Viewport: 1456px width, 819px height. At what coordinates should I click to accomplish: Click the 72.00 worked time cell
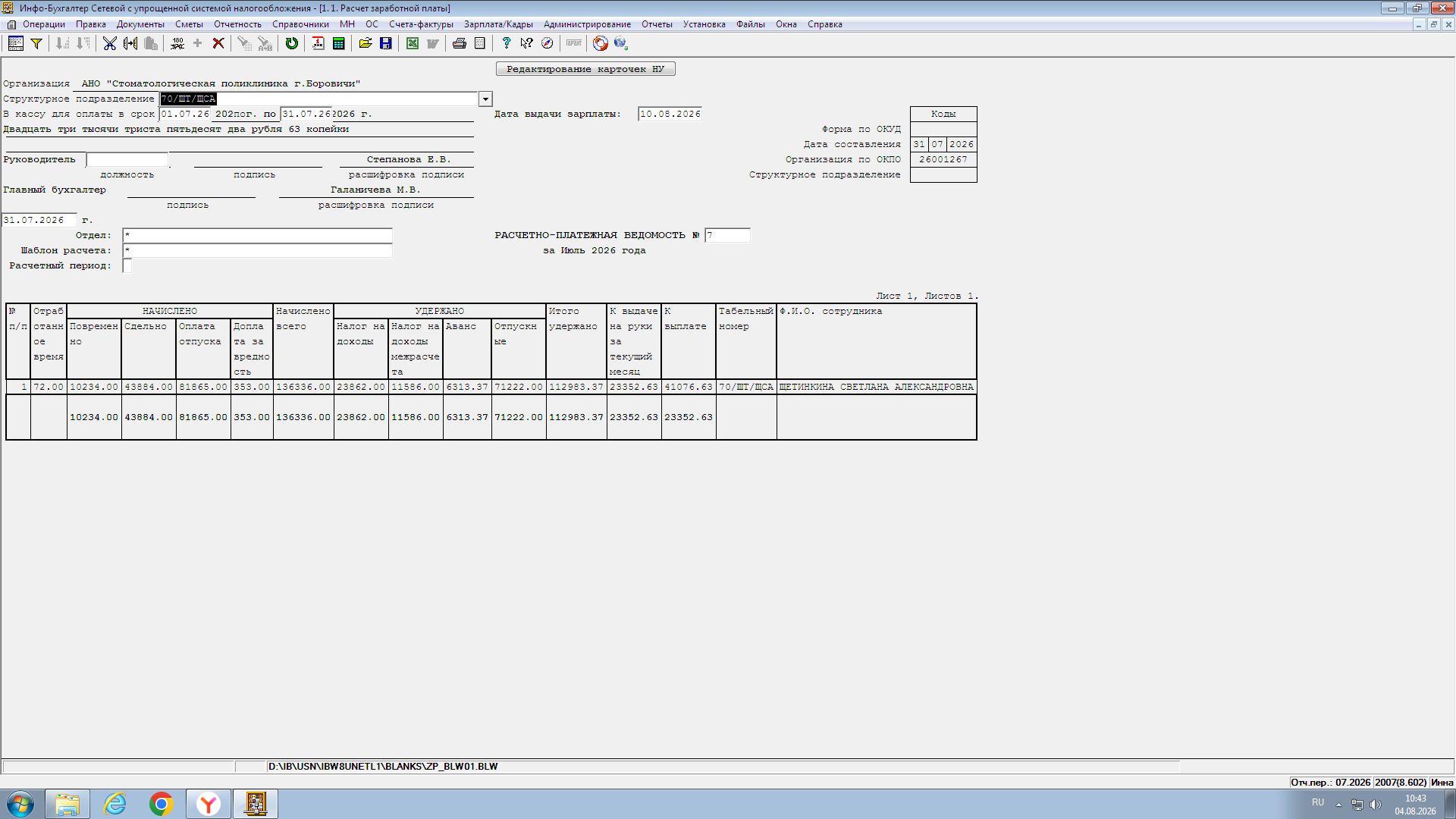[49, 387]
